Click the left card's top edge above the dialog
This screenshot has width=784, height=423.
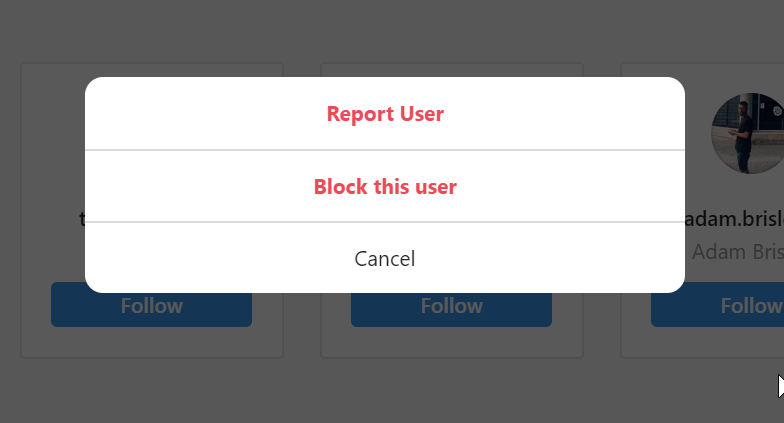pos(152,69)
